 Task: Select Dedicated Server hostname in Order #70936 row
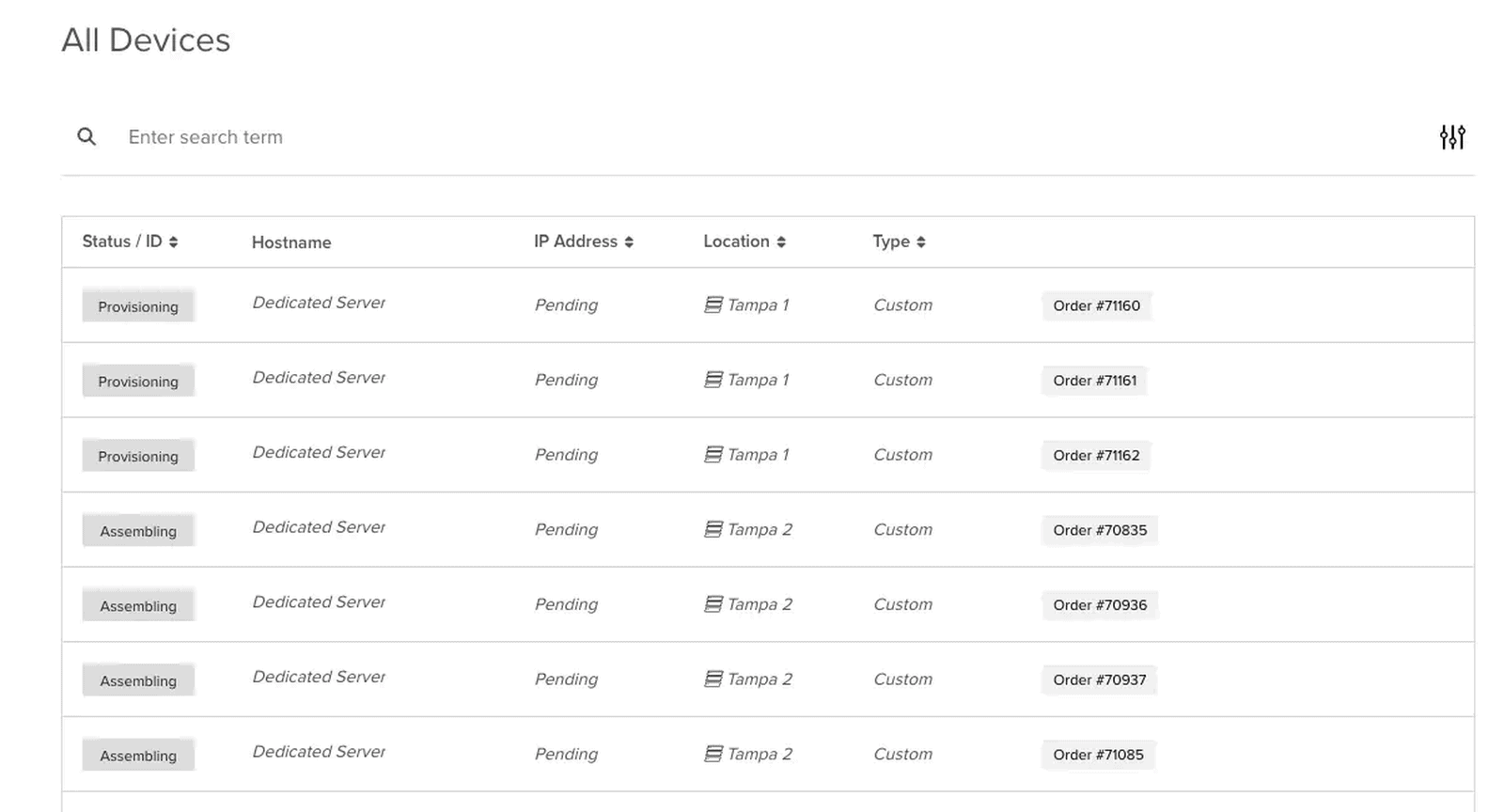319,602
